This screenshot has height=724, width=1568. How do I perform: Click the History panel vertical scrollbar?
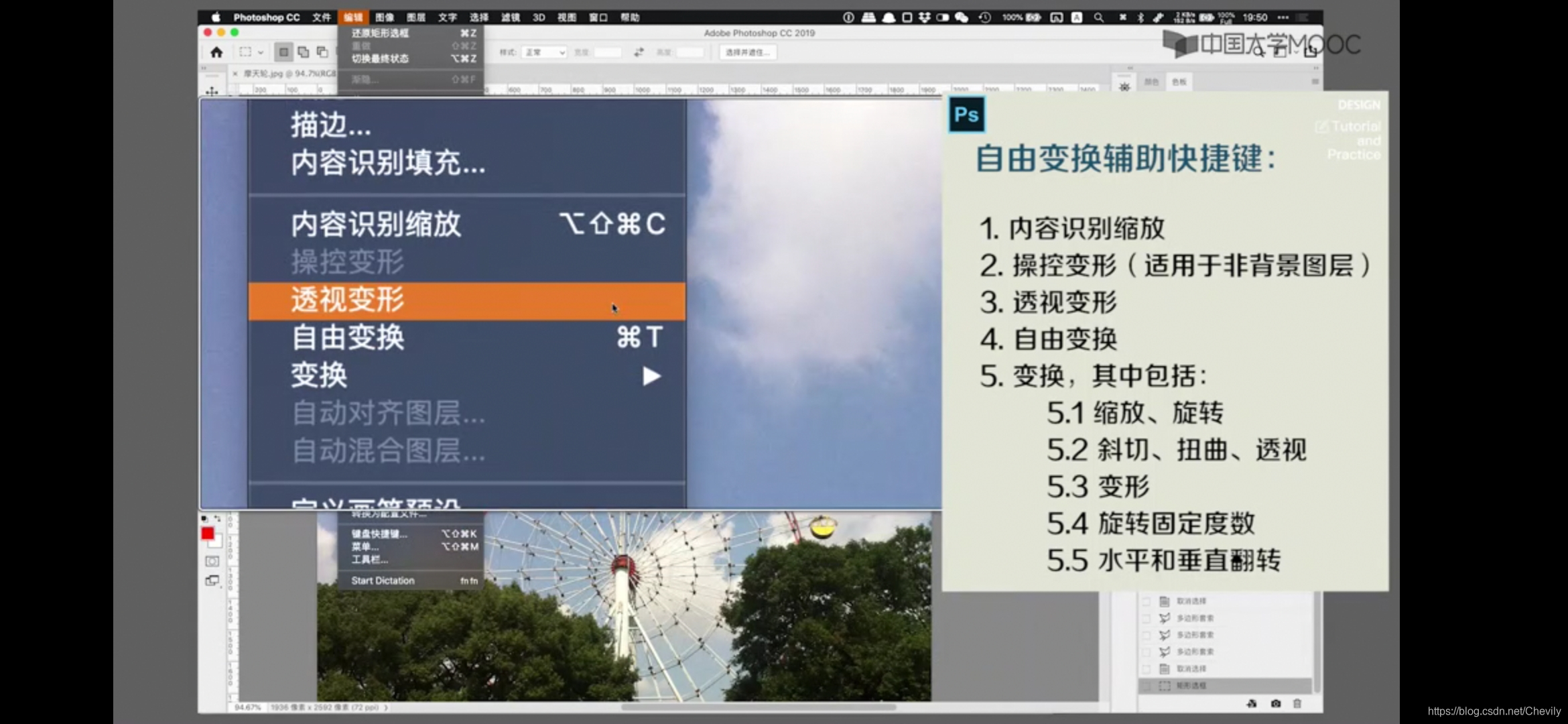coord(1317,642)
